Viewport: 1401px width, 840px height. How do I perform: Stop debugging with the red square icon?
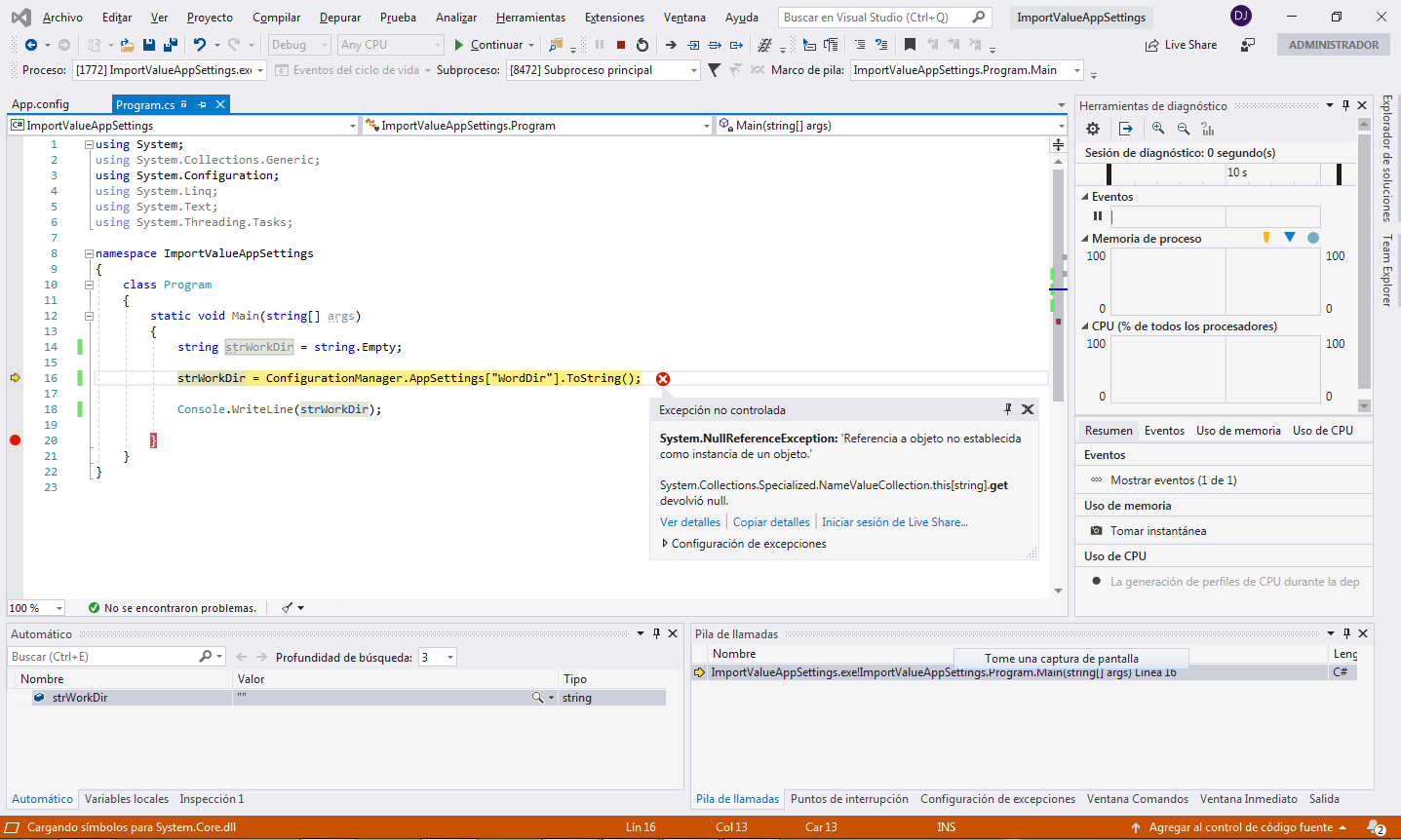pyautogui.click(x=621, y=45)
